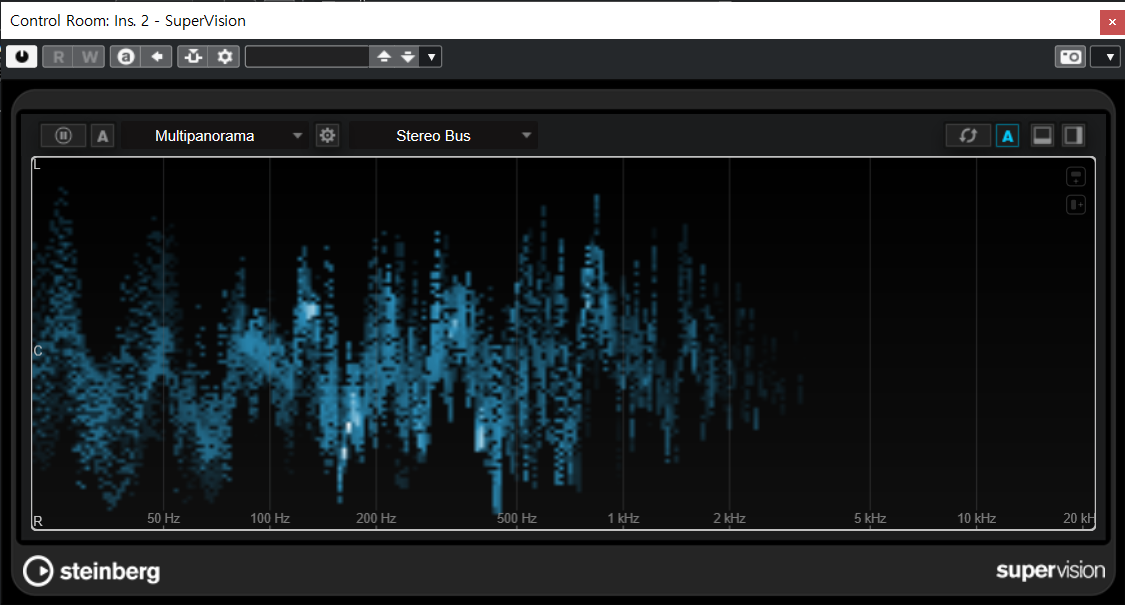Open the Multipanorama module settings gear
Viewport: 1125px width, 605px height.
tap(327, 136)
